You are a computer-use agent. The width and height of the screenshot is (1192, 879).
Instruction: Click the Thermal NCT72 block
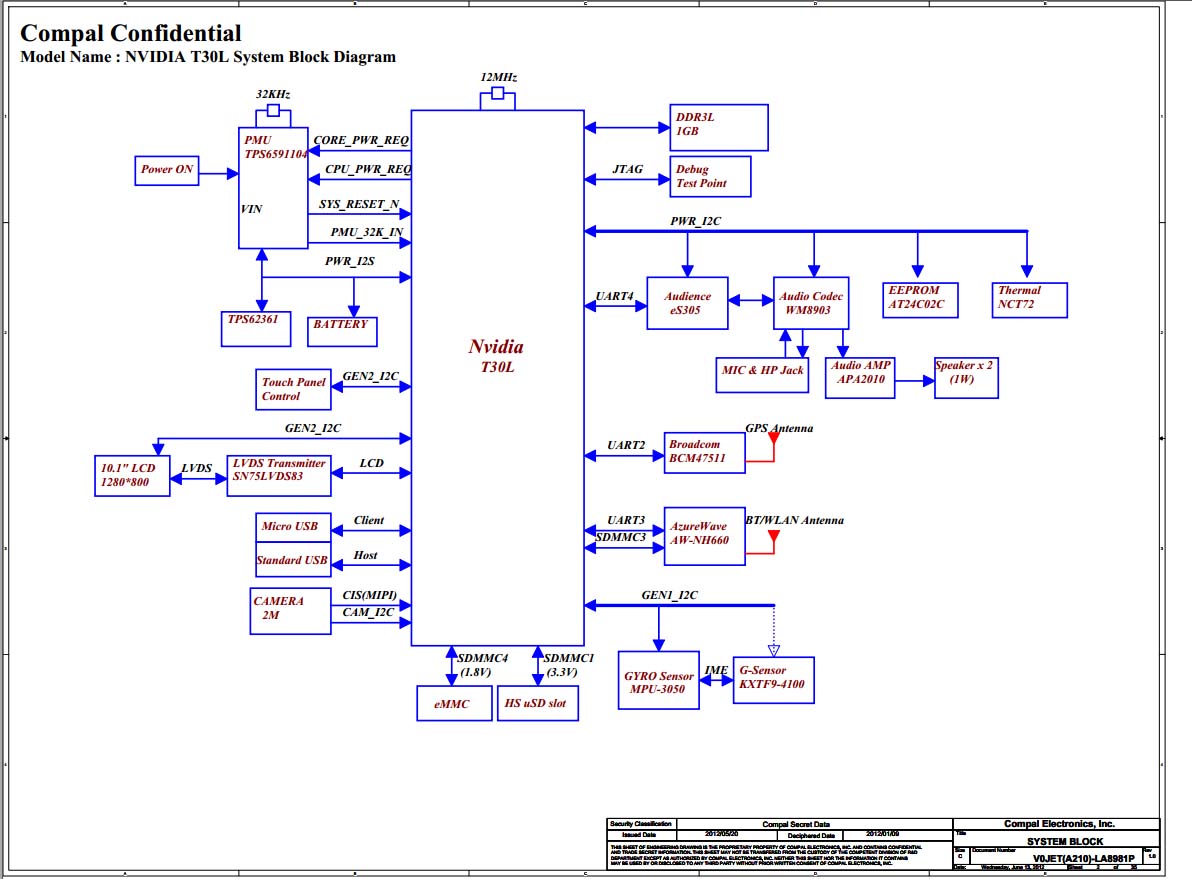click(x=1030, y=300)
